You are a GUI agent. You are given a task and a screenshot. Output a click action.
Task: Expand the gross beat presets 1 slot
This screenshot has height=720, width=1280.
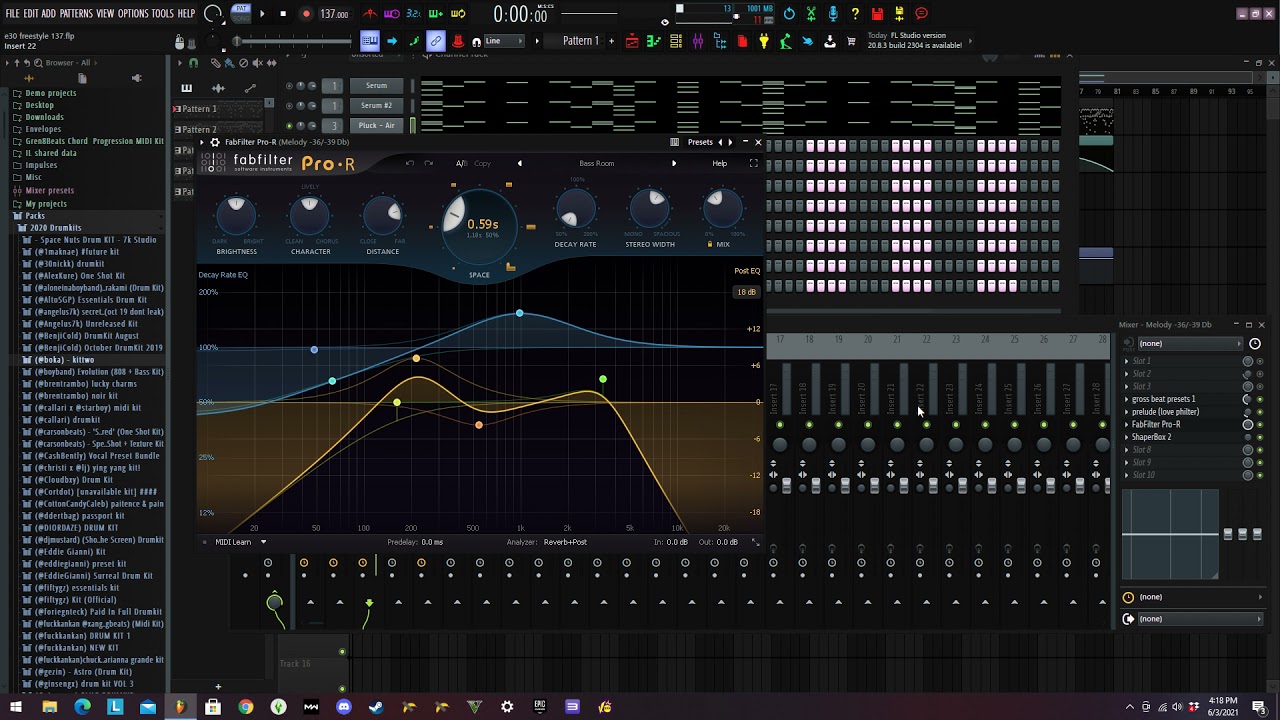pyautogui.click(x=1127, y=399)
